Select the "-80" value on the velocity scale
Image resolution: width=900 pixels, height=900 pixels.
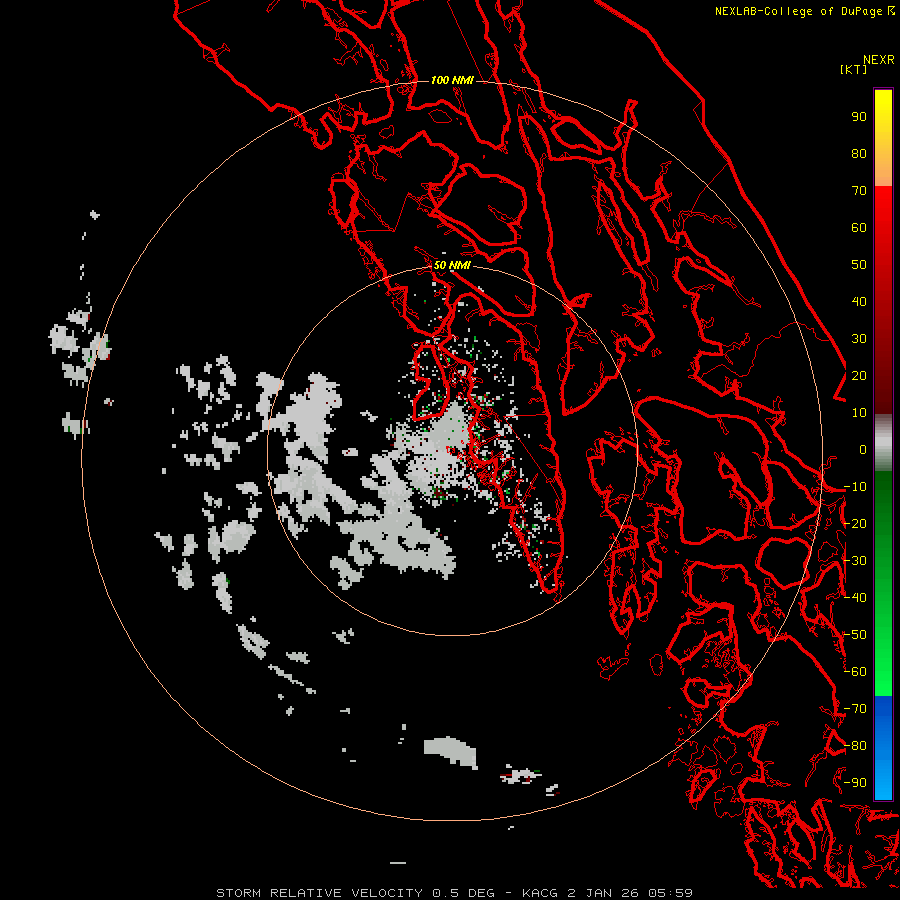pos(855,746)
